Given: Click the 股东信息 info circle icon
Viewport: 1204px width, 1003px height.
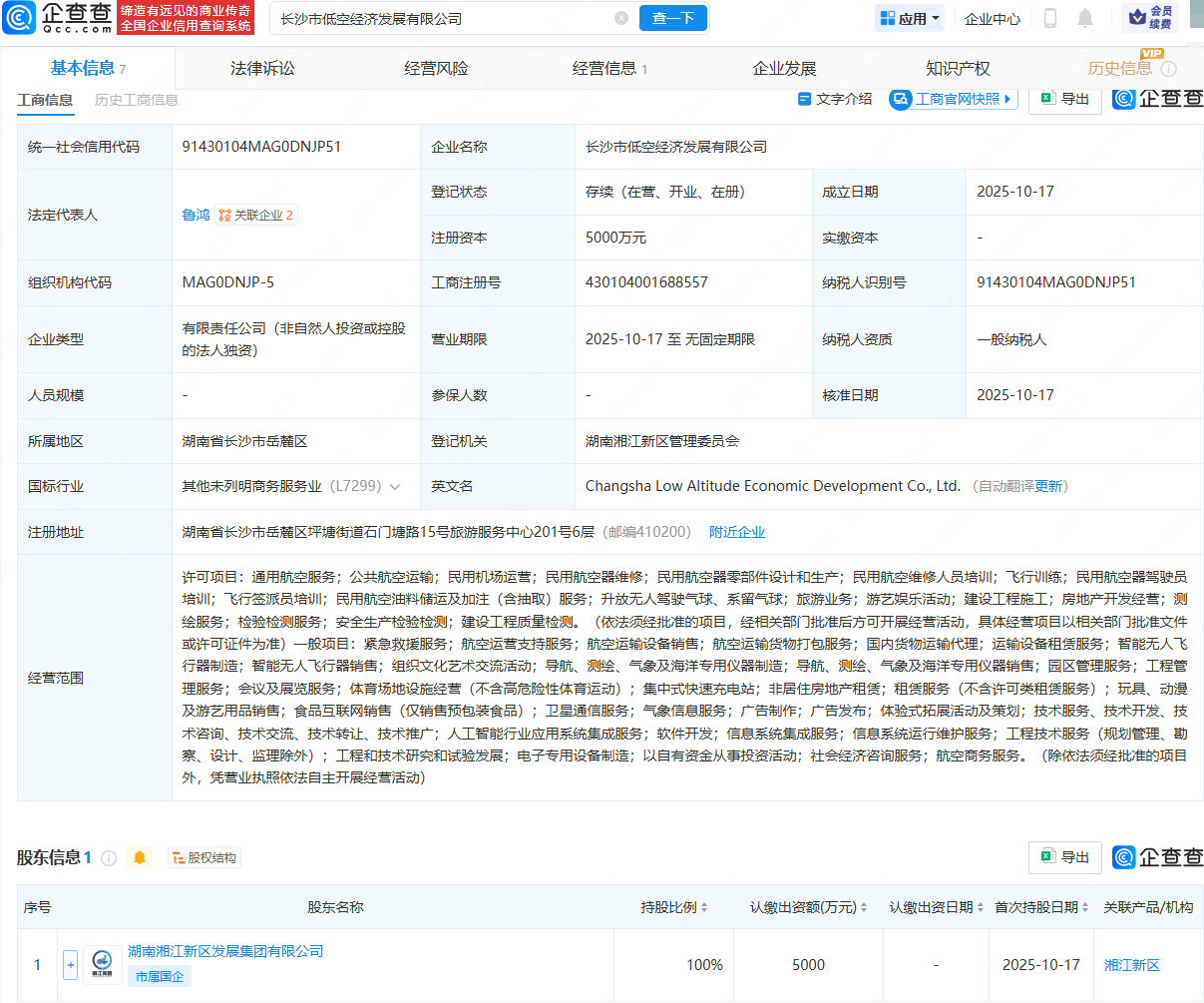Looking at the screenshot, I should pos(111,856).
